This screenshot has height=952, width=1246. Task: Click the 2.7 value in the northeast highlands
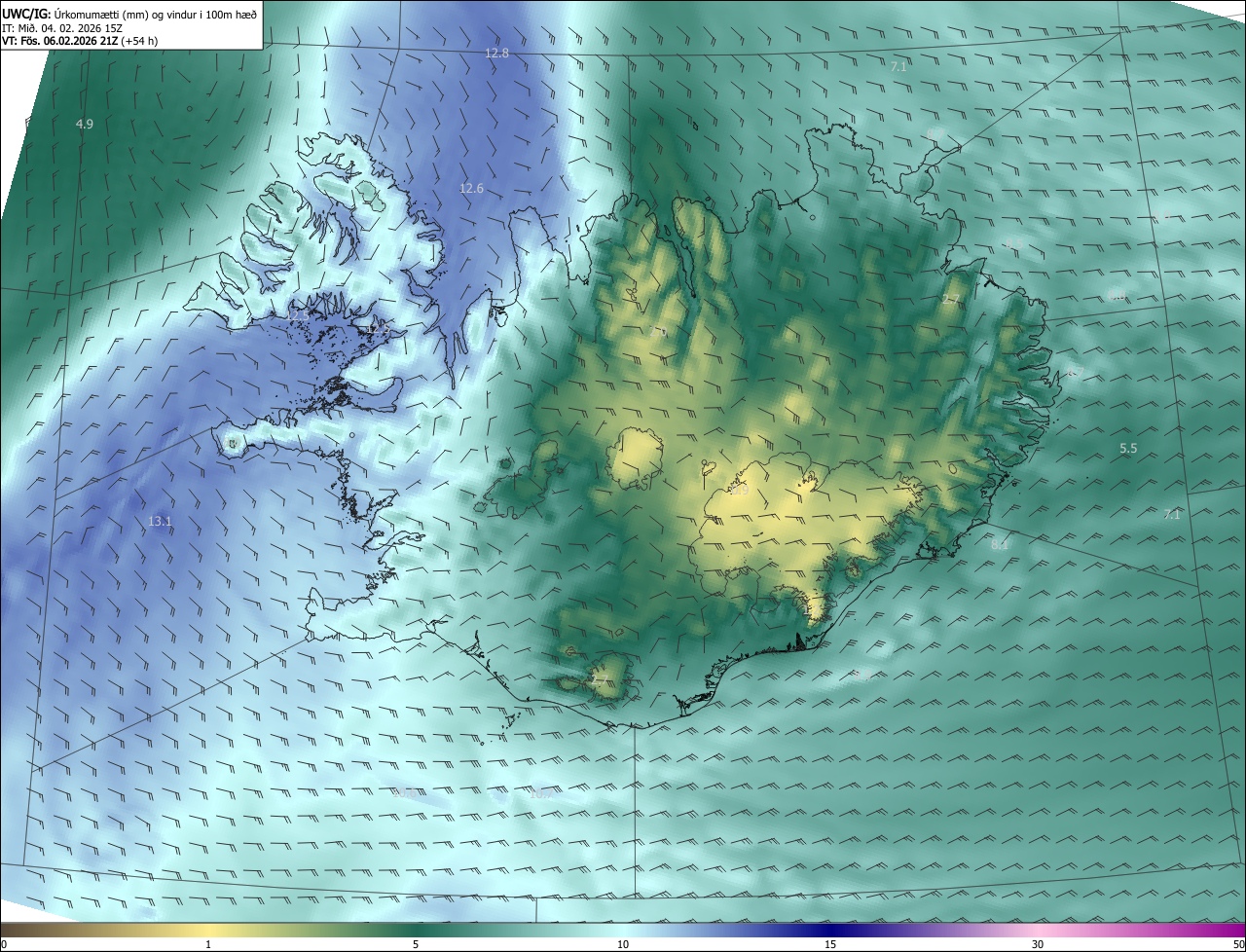951,299
